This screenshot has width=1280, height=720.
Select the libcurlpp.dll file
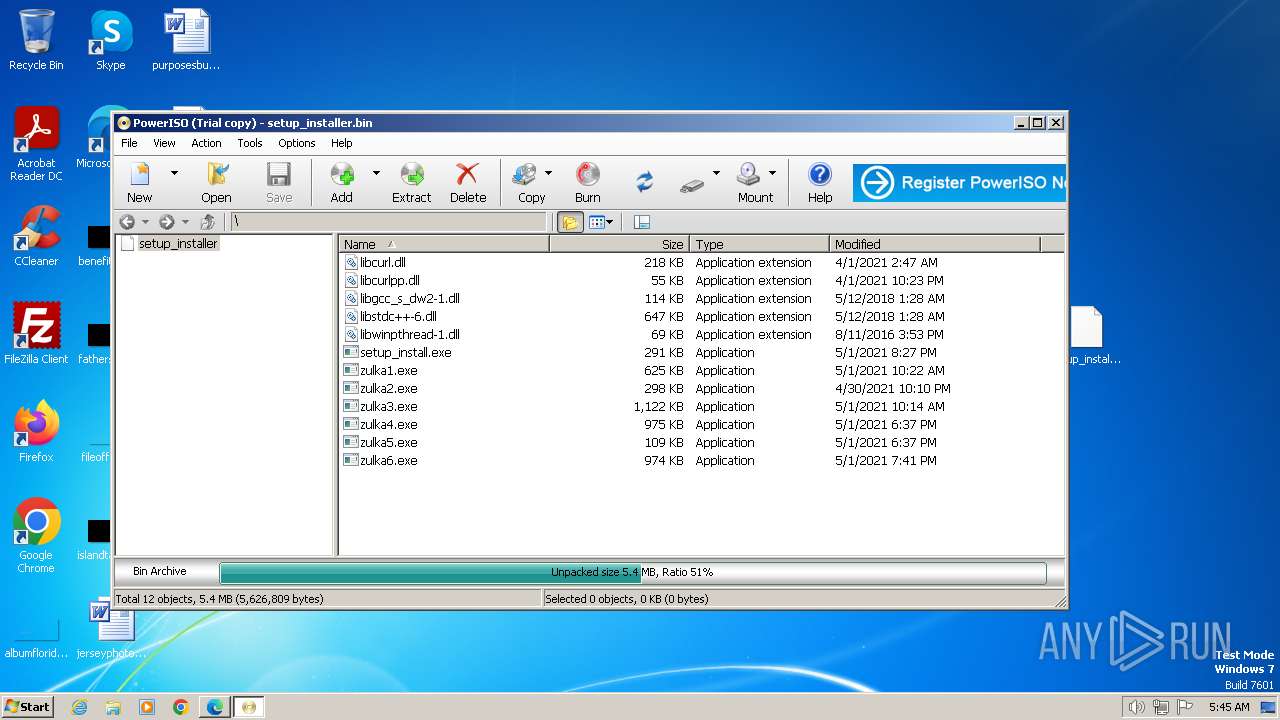pyautogui.click(x=390, y=280)
